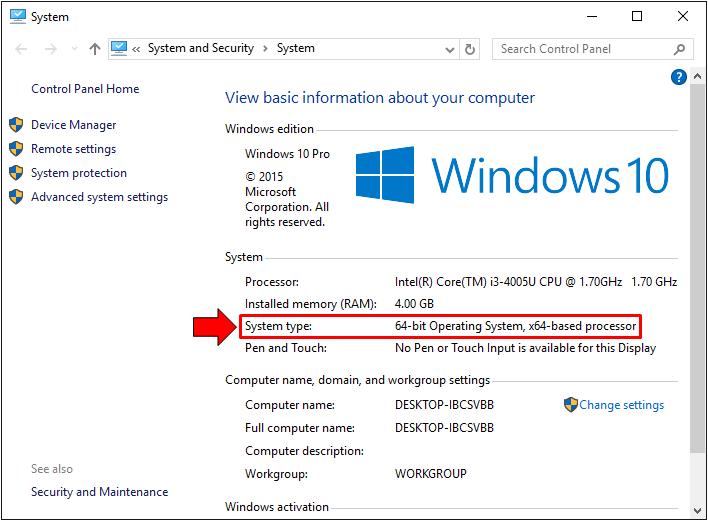The width and height of the screenshot is (708, 521).
Task: Open Help with the blue question mark
Action: (x=679, y=77)
